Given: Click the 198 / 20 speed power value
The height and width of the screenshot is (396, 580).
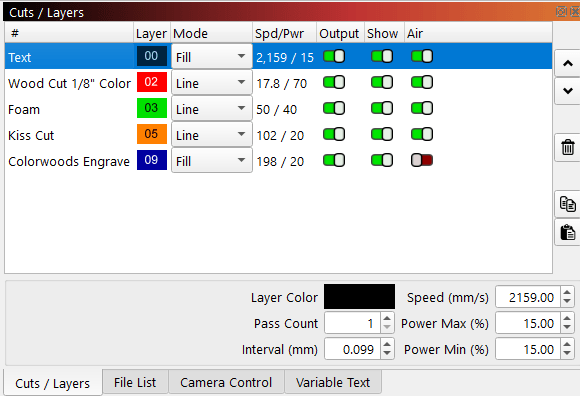Looking at the screenshot, I should click(280, 162).
